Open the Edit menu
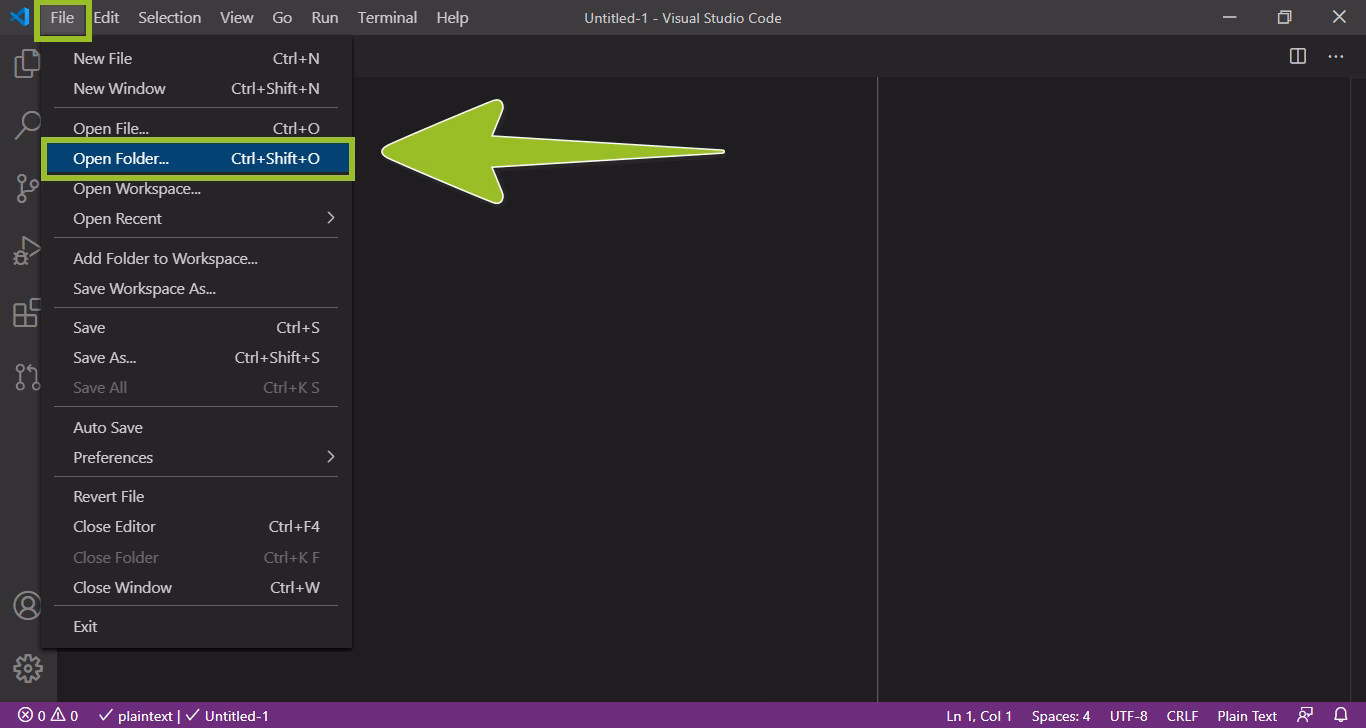 pyautogui.click(x=106, y=17)
